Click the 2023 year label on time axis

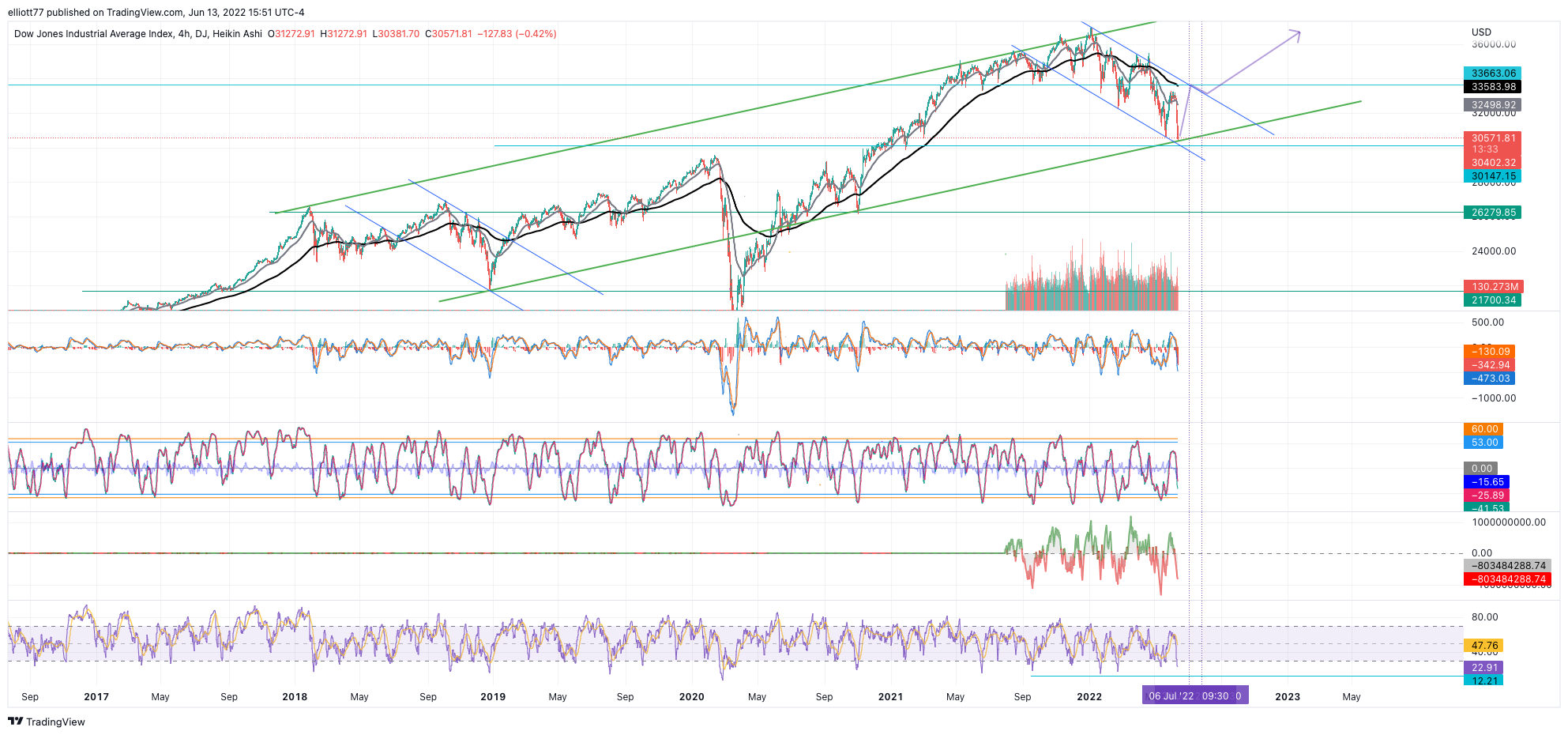point(1288,697)
